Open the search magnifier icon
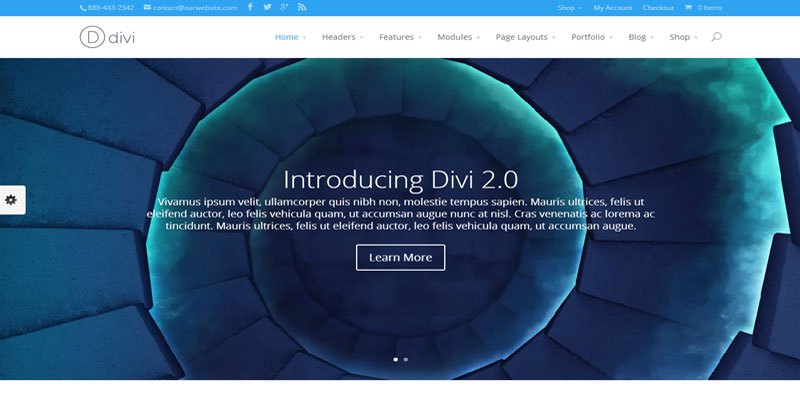This screenshot has width=800, height=400. click(x=716, y=37)
